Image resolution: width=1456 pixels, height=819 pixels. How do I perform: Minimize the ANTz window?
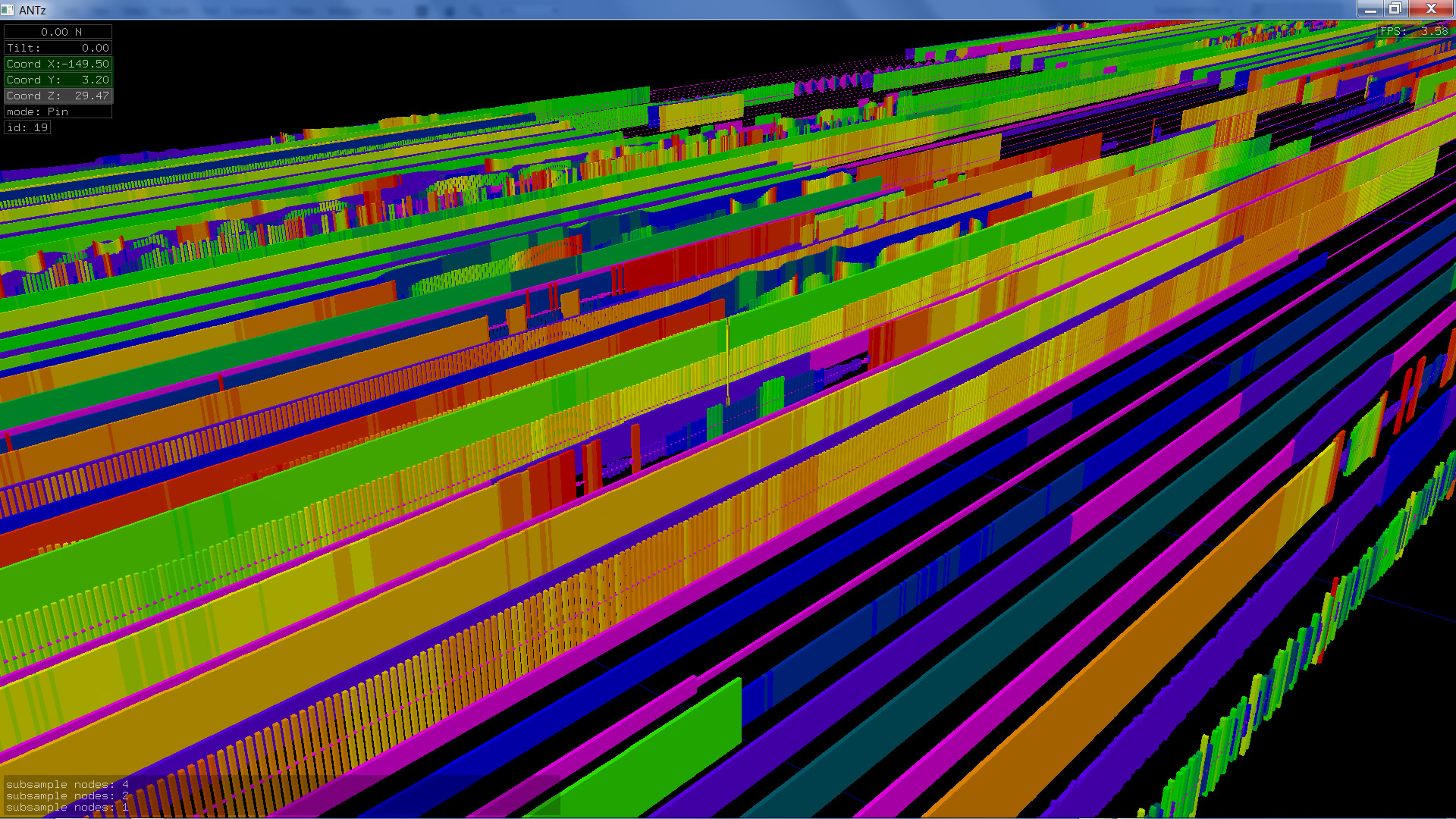(x=1370, y=9)
